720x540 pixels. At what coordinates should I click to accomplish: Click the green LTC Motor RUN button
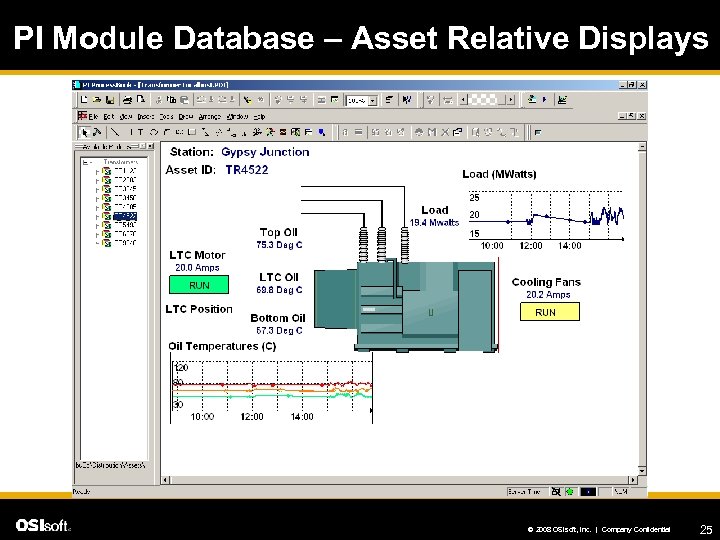199,285
